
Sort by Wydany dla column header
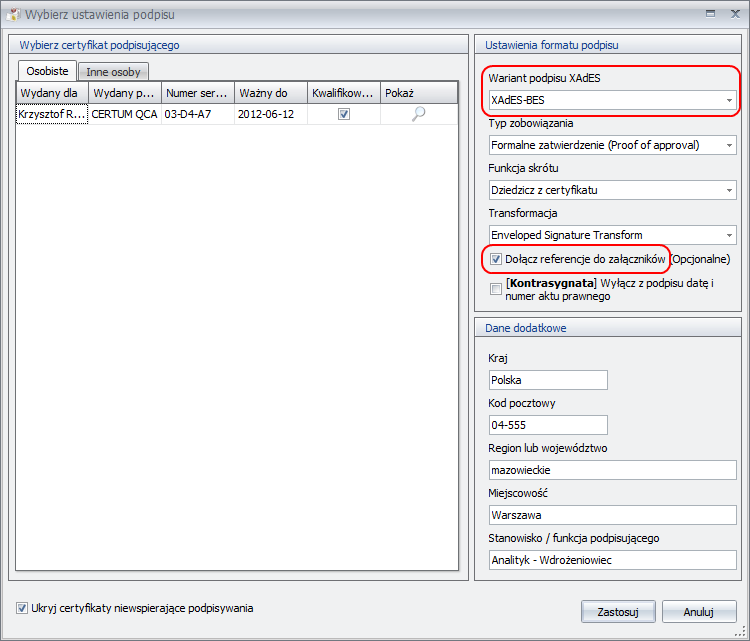point(52,93)
